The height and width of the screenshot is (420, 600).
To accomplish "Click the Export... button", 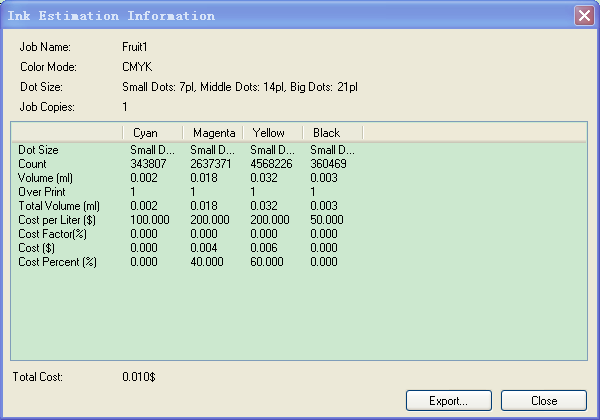I will click(448, 400).
